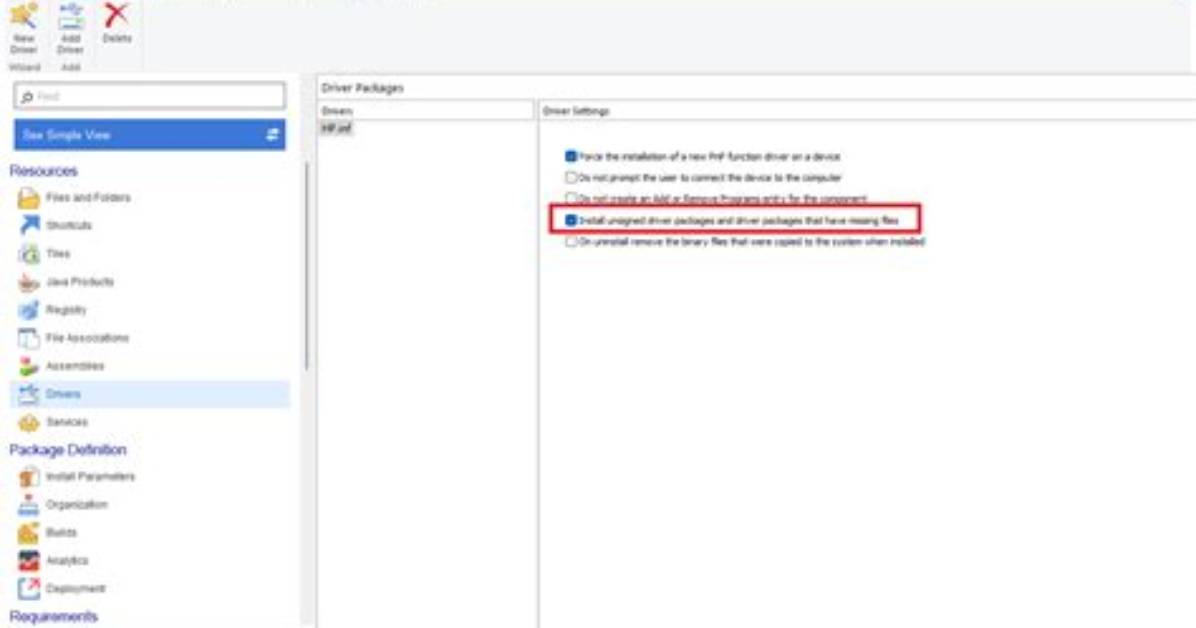The height and width of the screenshot is (628, 1196).
Task: Click the Resources section heading
Action: 43,171
